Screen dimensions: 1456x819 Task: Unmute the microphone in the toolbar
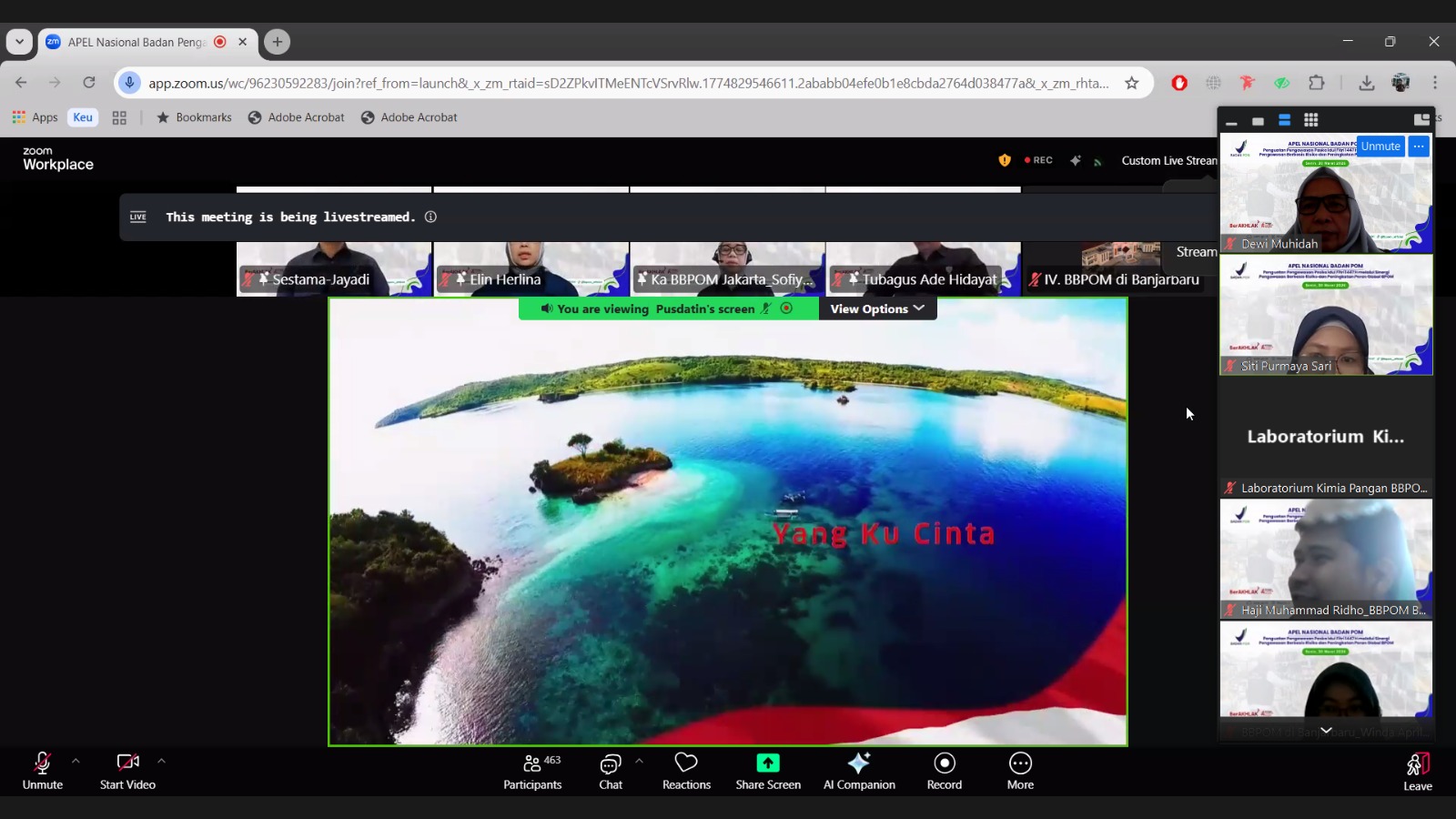click(x=43, y=771)
